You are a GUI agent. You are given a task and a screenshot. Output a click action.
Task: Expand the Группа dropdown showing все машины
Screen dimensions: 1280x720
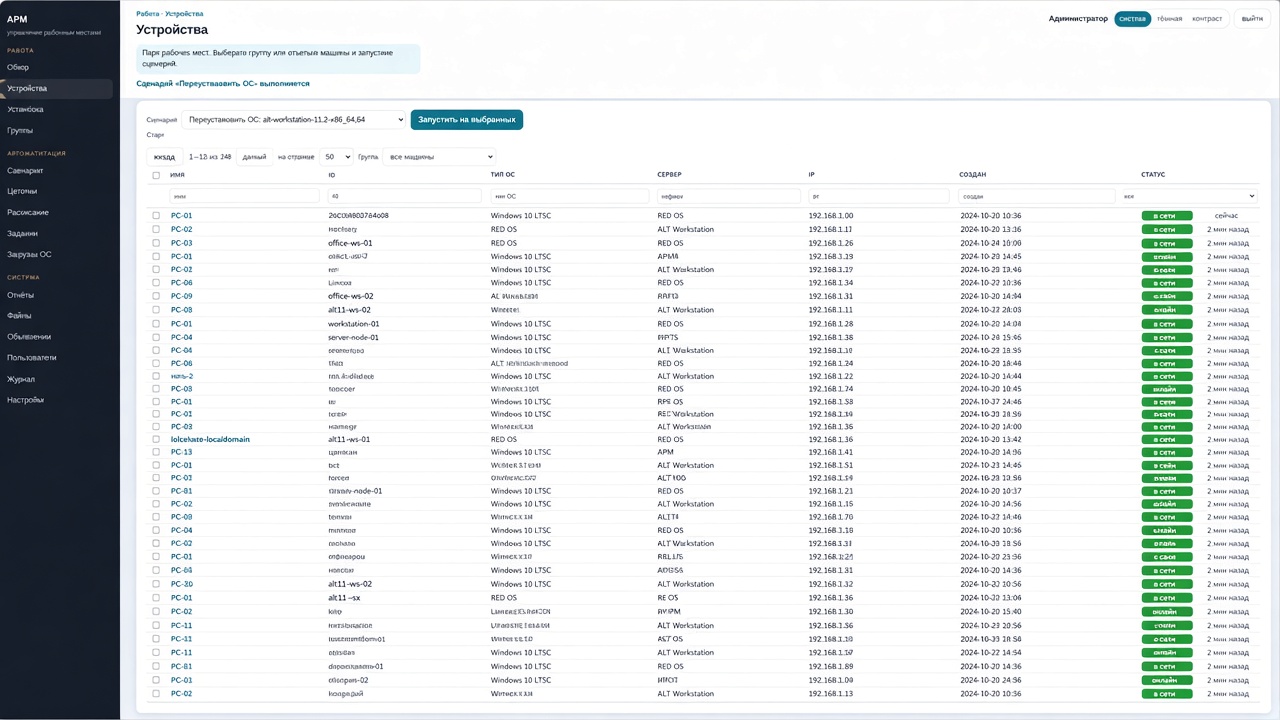click(439, 157)
